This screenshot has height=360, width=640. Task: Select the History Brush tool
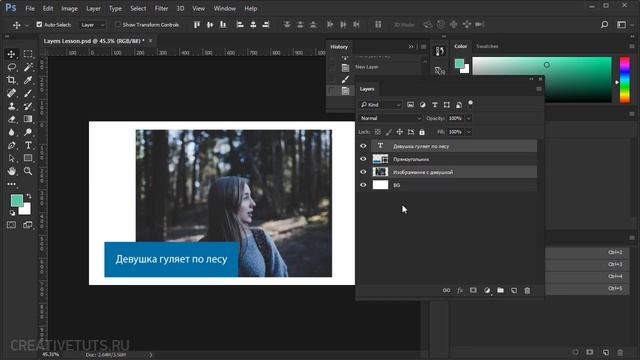coord(28,106)
